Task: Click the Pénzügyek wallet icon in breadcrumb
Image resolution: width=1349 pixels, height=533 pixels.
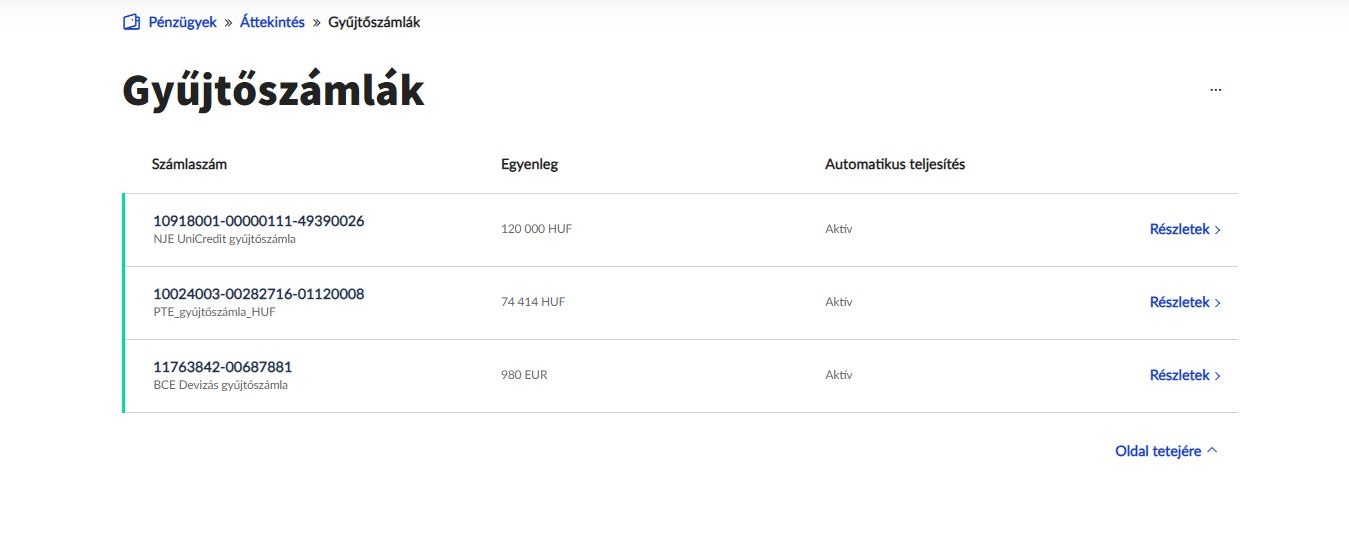Action: click(x=131, y=22)
